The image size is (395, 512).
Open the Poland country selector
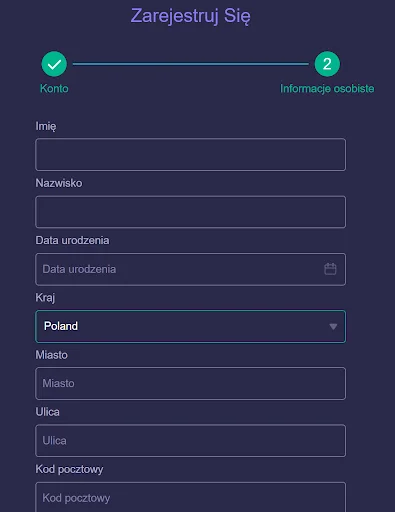190,326
